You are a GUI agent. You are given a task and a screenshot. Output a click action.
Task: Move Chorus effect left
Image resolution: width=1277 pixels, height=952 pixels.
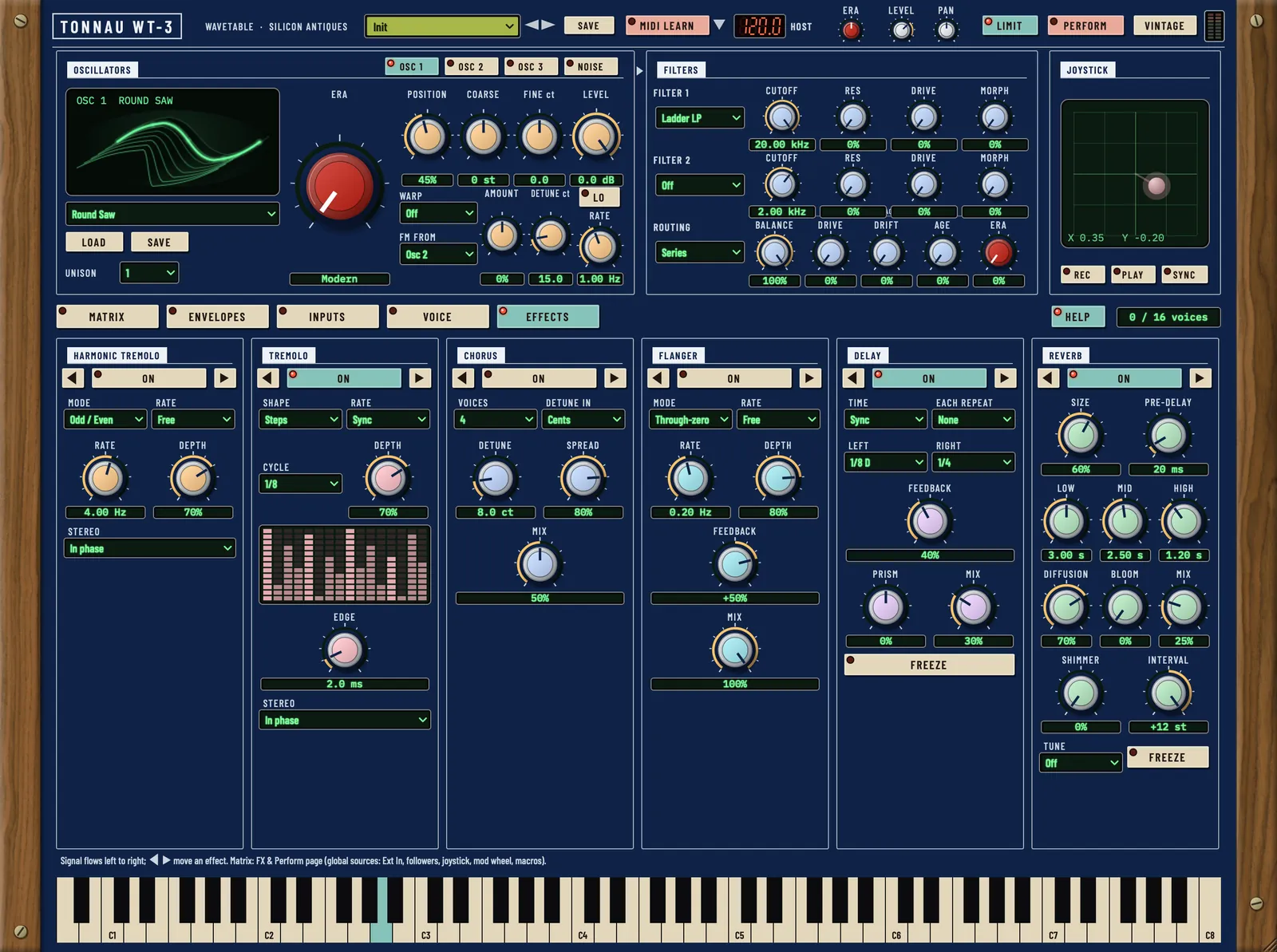click(x=464, y=378)
